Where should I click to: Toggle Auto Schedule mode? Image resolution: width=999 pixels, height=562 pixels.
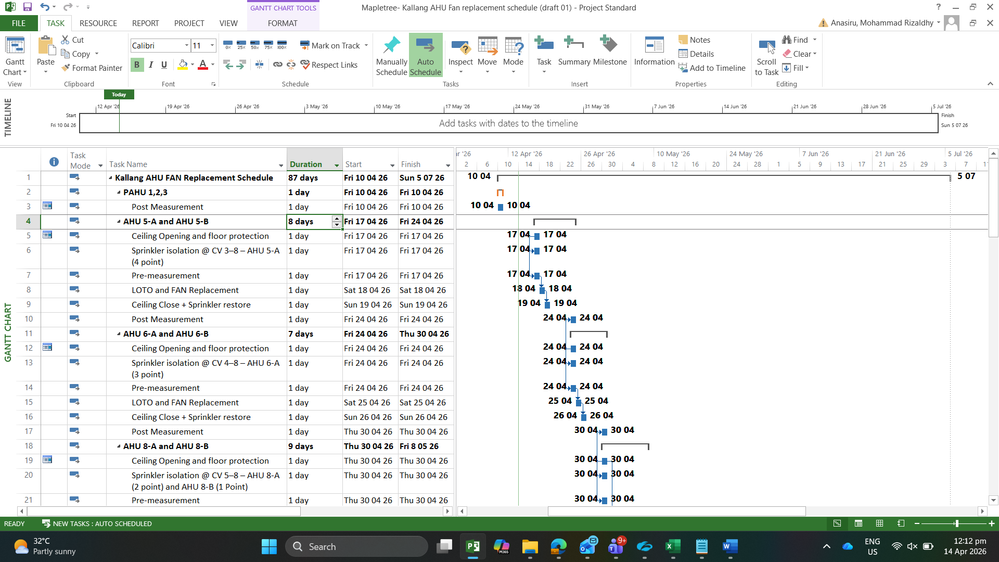[x=425, y=55]
